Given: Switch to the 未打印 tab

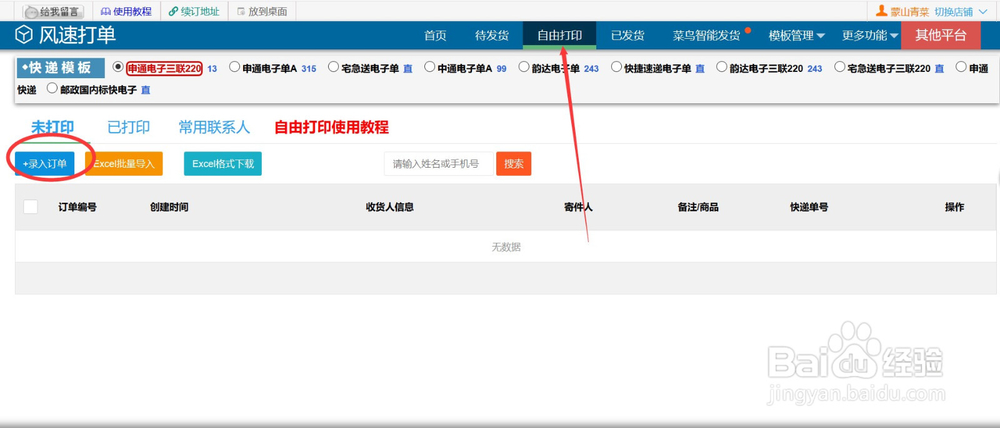Looking at the screenshot, I should click(52, 128).
